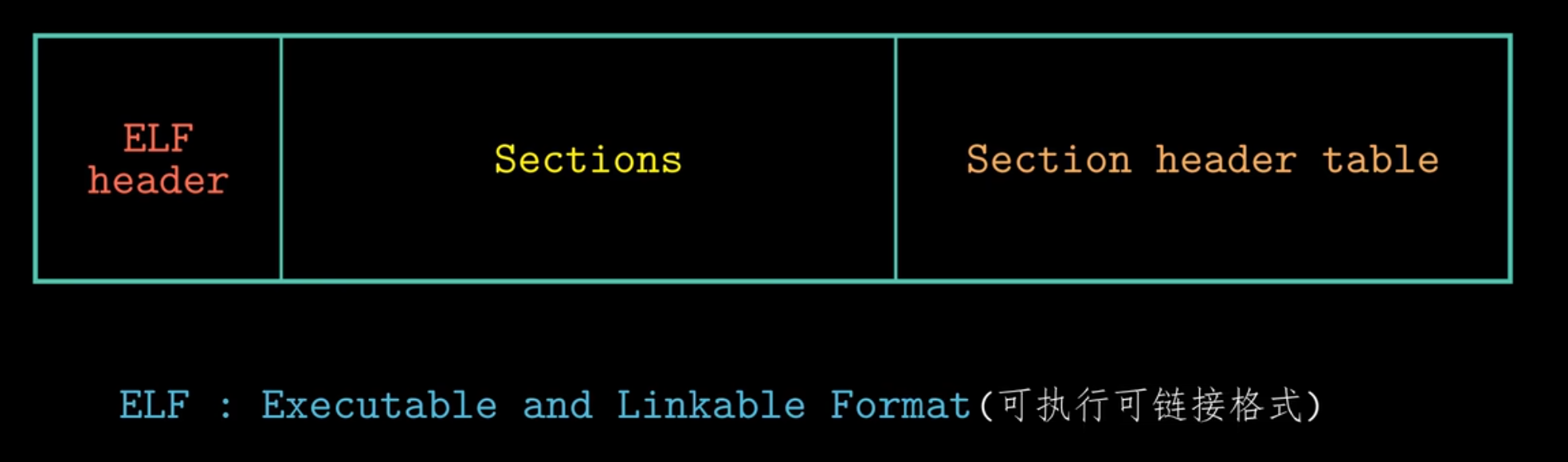This screenshot has width=1568, height=462.
Task: Click the colon after "ELF" in the caption
Action: tap(225, 406)
